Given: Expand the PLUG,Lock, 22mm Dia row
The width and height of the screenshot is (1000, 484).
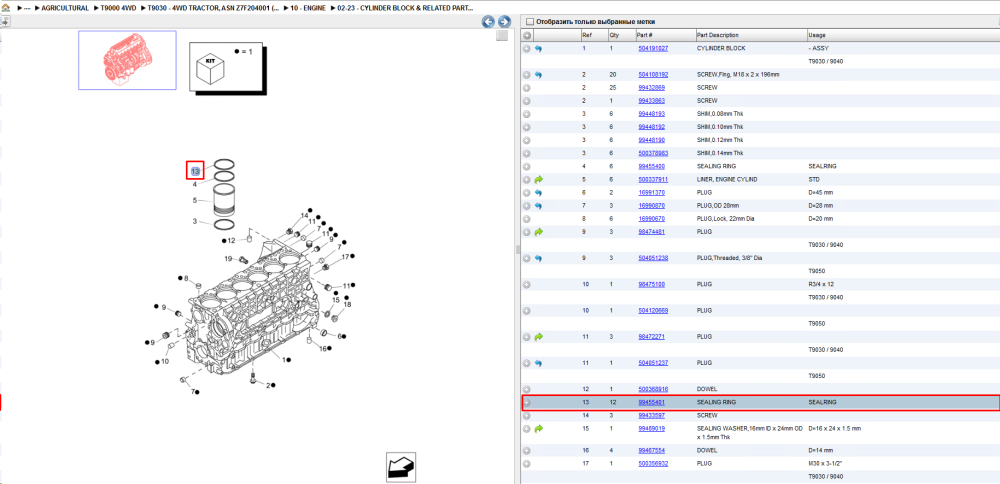Looking at the screenshot, I should (527, 219).
